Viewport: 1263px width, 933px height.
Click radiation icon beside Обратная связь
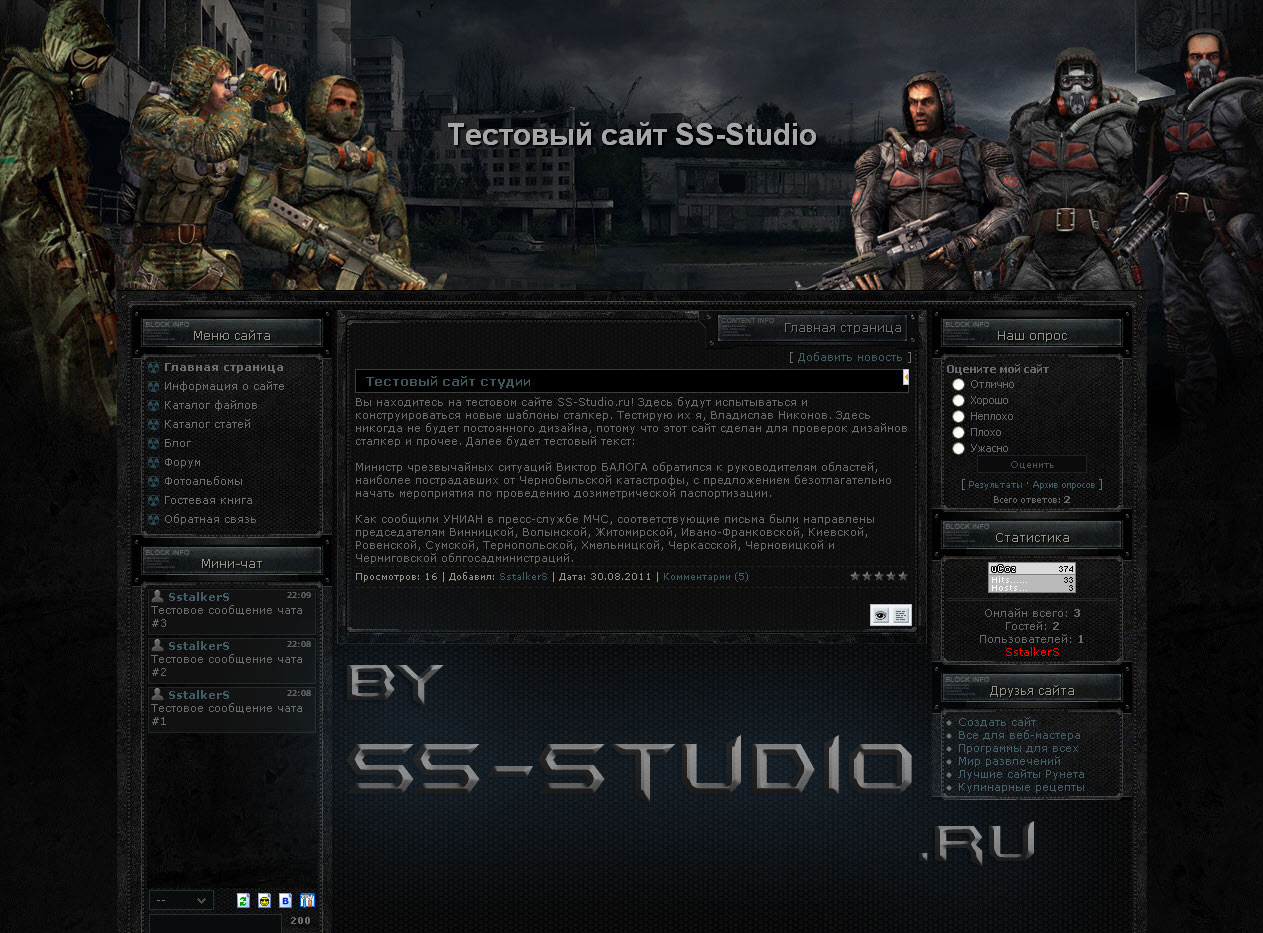click(153, 519)
